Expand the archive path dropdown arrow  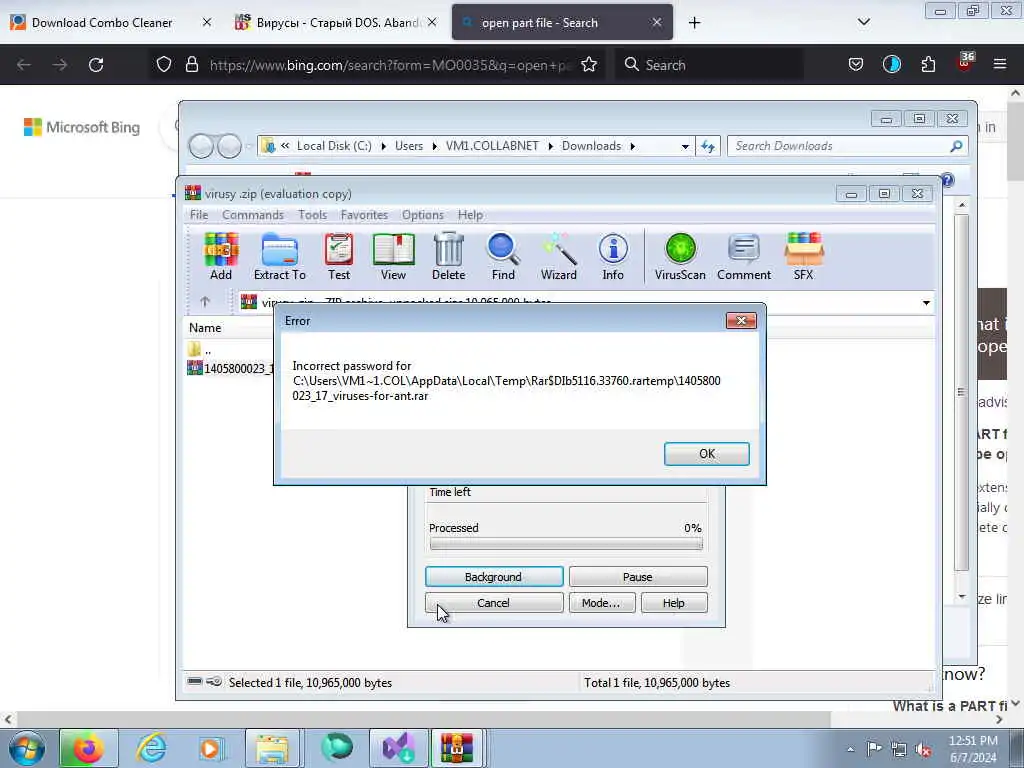click(x=926, y=302)
